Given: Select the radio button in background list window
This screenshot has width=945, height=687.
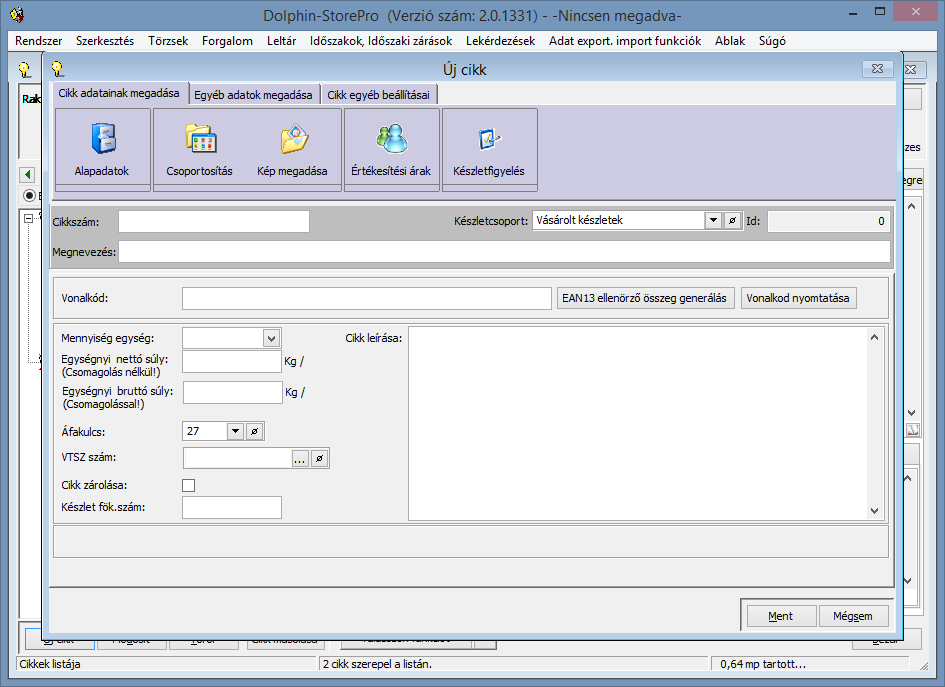Looking at the screenshot, I should pos(29,195).
